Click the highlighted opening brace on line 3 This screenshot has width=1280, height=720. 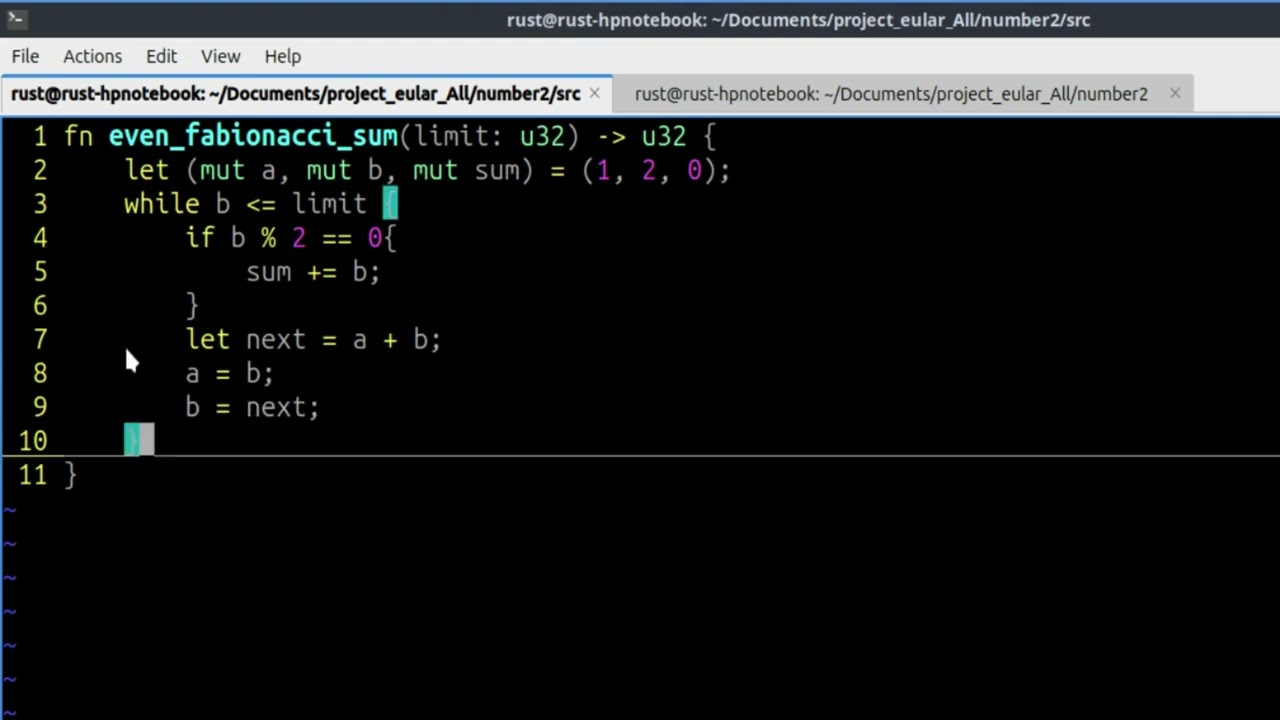click(x=390, y=204)
